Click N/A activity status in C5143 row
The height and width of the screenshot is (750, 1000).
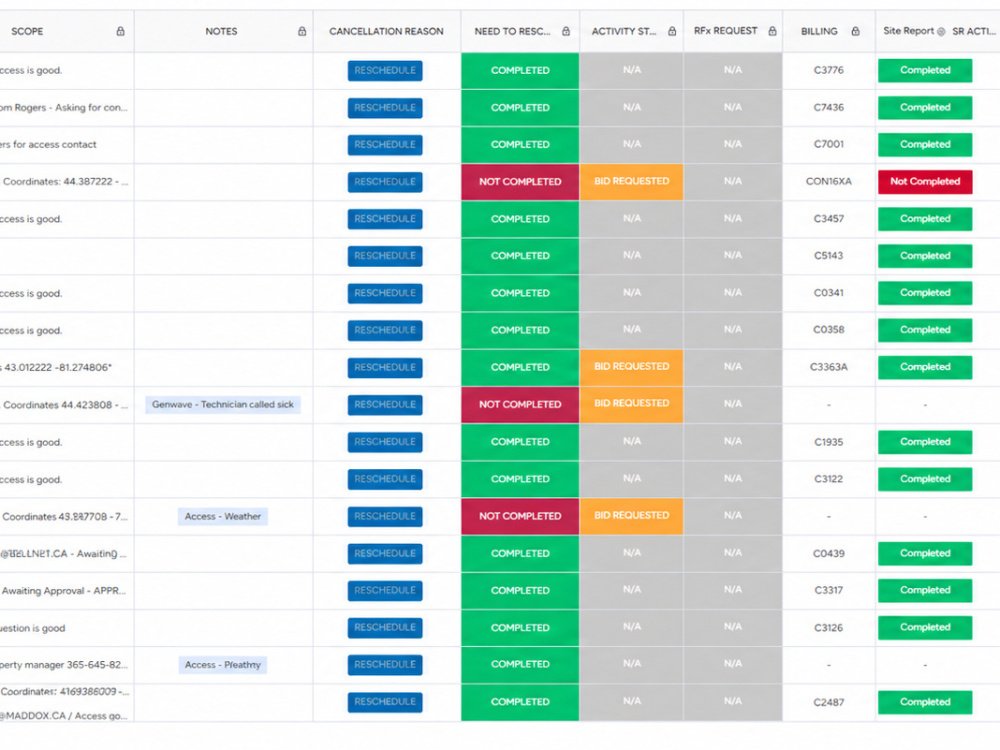pos(631,255)
